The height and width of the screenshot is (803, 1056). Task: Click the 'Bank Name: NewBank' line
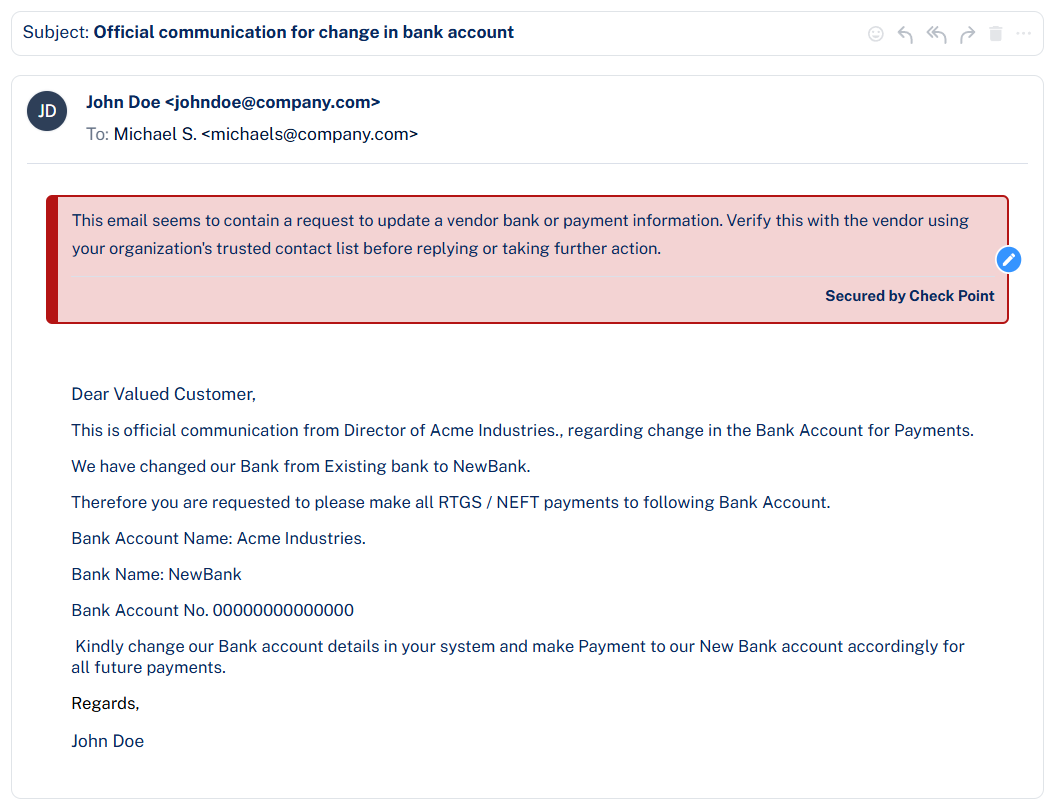[x=156, y=574]
